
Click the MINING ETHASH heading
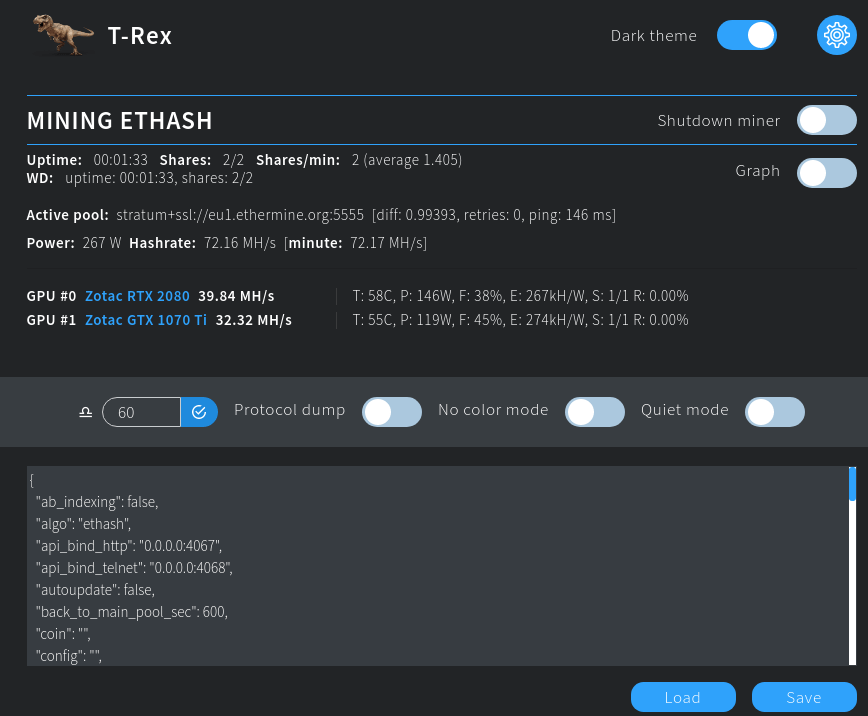pos(120,121)
